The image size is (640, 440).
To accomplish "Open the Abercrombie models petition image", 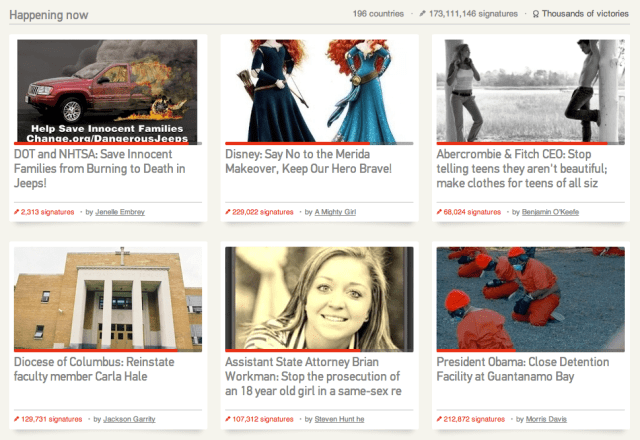I will [530, 91].
